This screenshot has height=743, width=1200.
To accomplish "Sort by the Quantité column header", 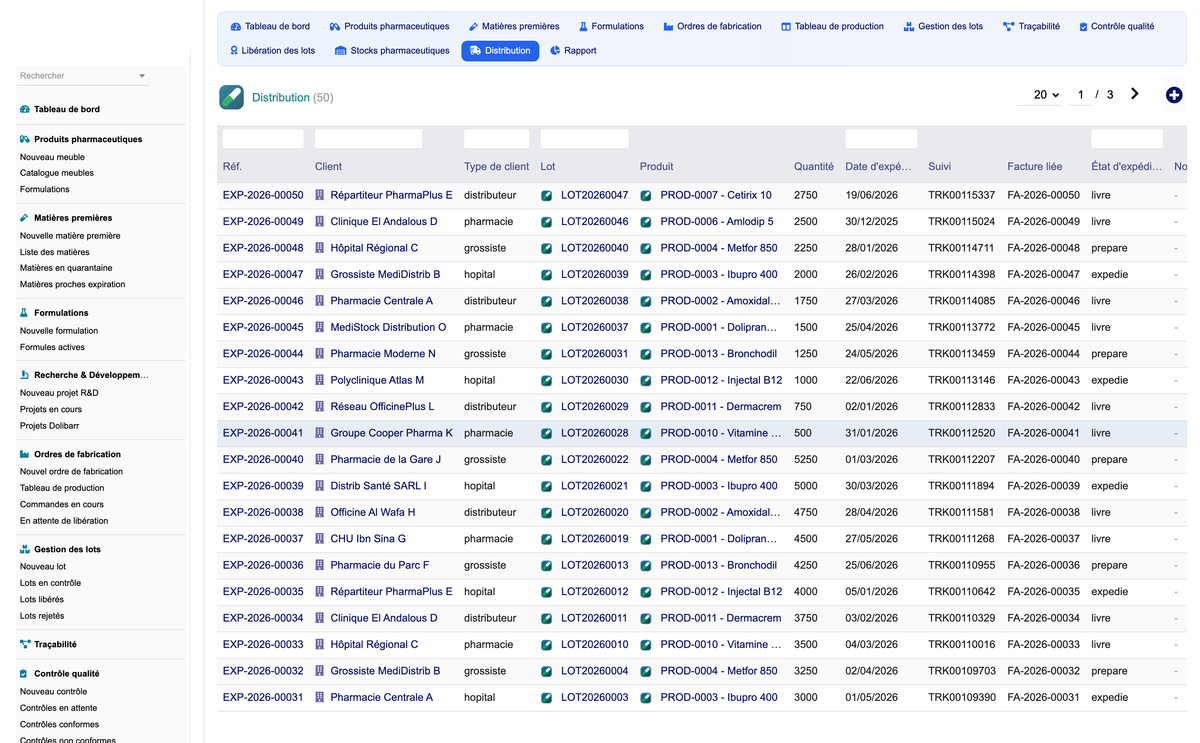I will coord(814,167).
